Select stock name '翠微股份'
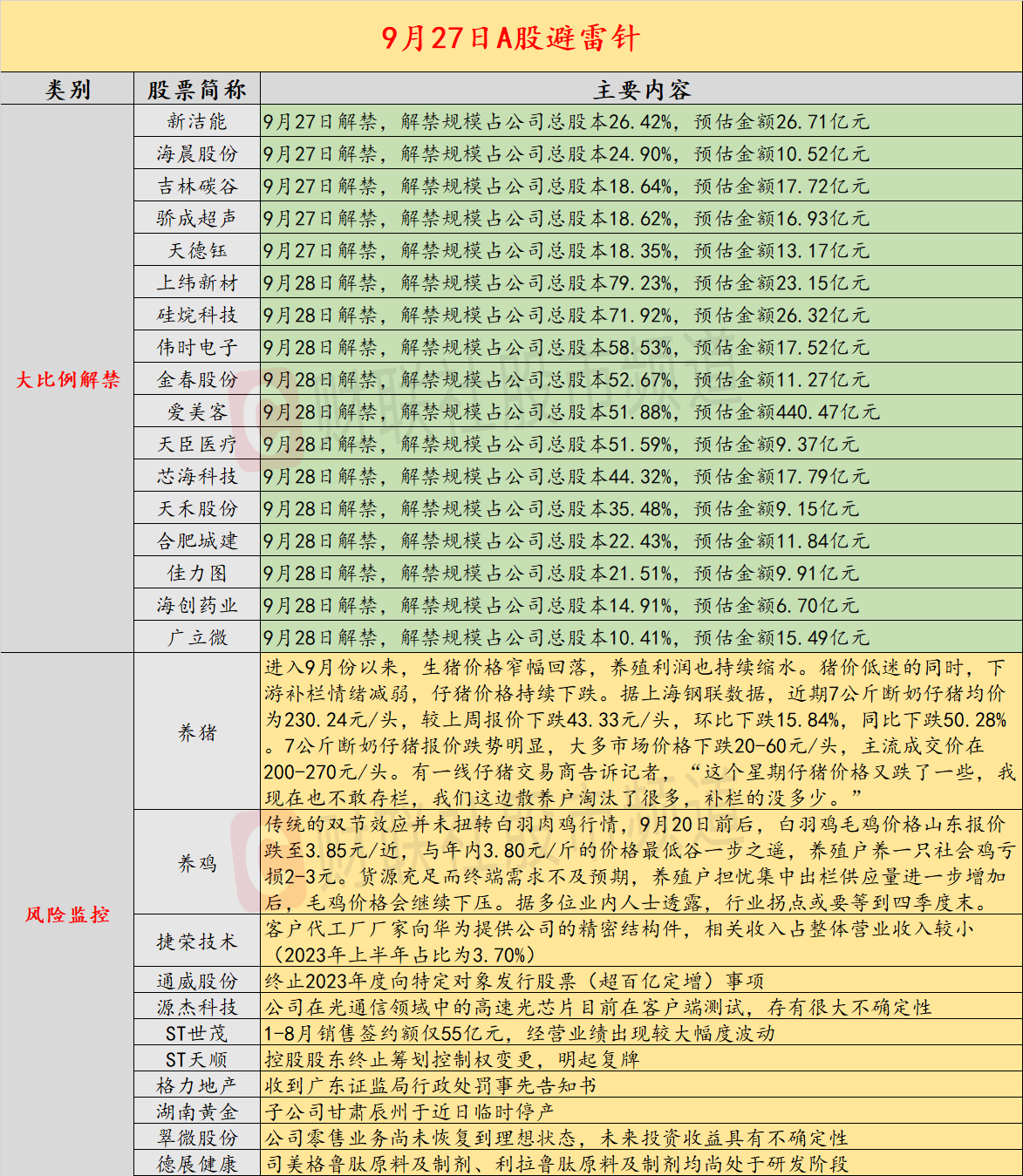This screenshot has height=1176, width=1023. point(197,1139)
